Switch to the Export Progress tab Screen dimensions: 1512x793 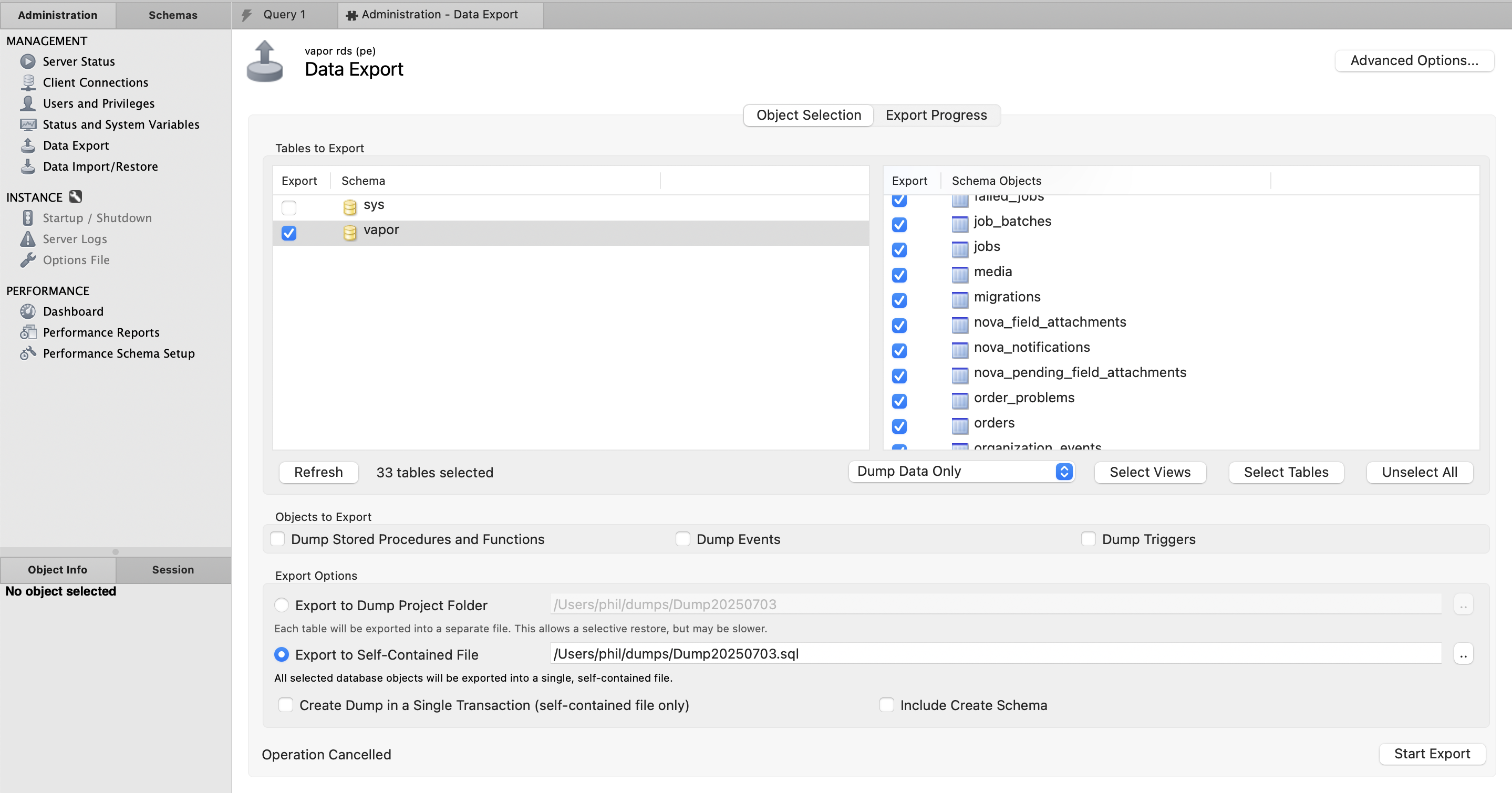point(936,115)
